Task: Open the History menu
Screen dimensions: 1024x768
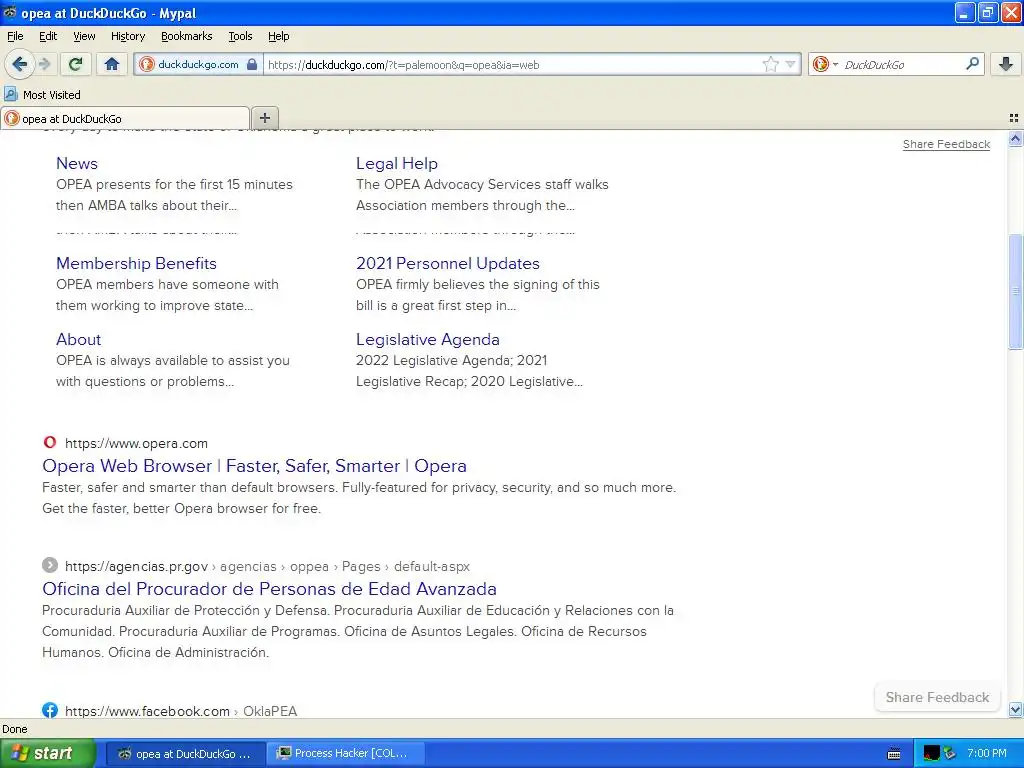Action: 127,36
